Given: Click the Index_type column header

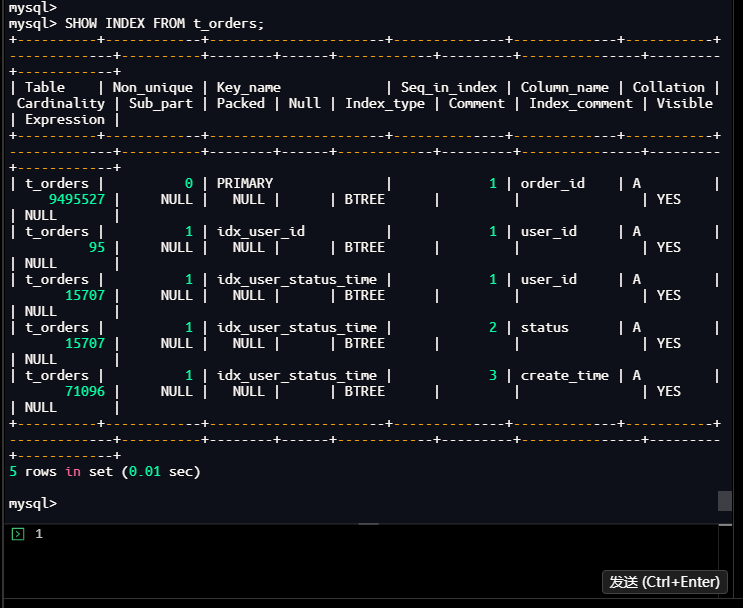Looking at the screenshot, I should 385,103.
